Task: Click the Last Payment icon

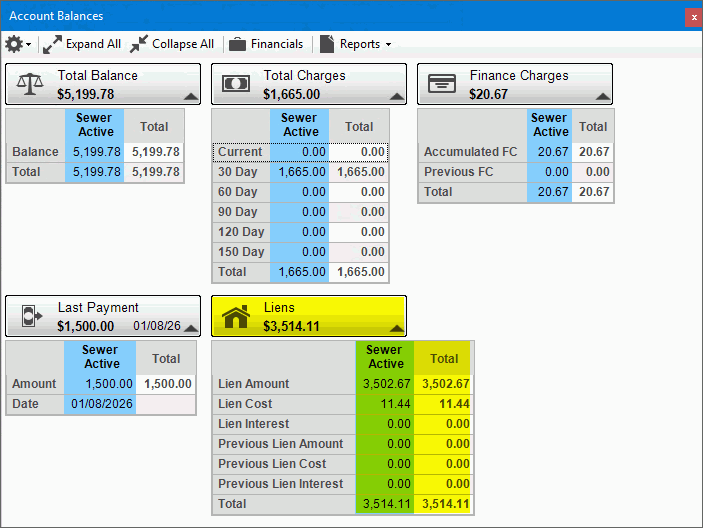Action: [x=32, y=317]
